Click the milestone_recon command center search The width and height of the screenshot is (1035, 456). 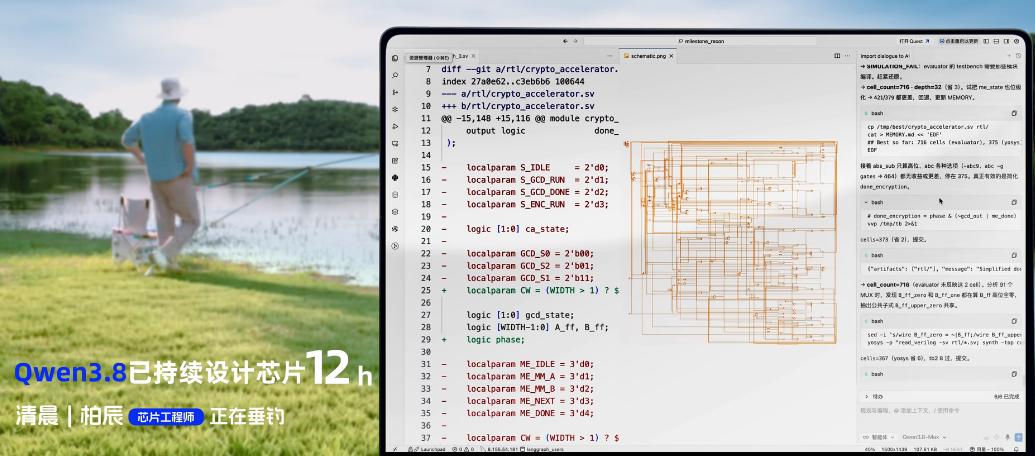tap(700, 41)
